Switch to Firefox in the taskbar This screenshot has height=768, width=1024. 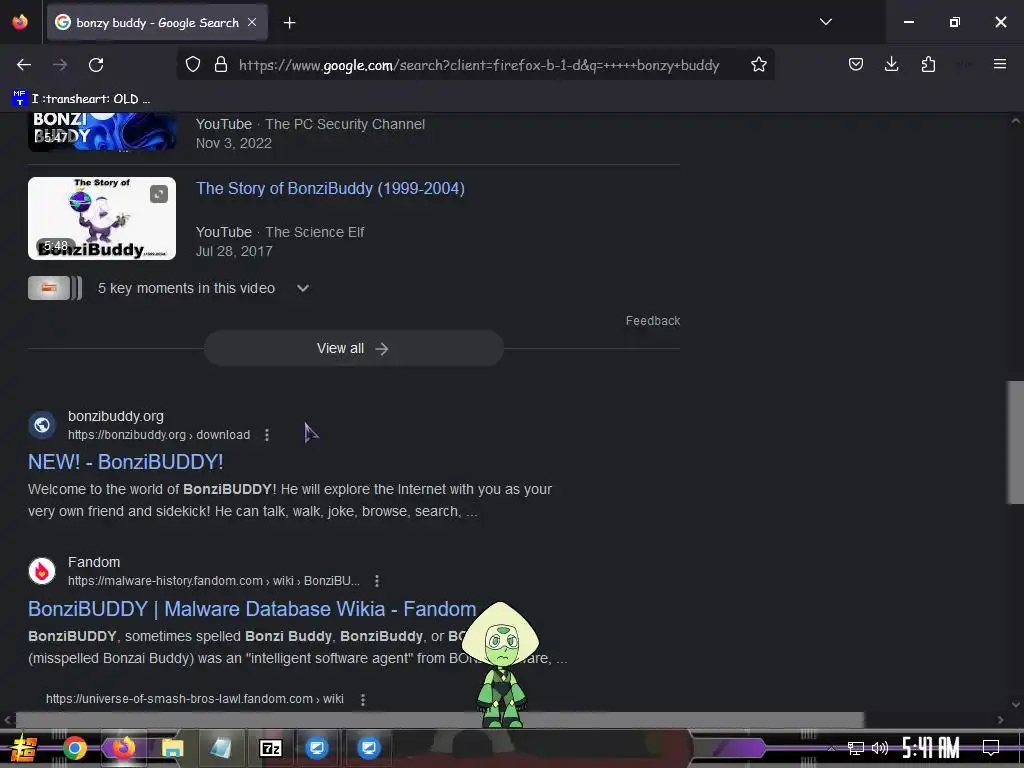pyautogui.click(x=123, y=748)
